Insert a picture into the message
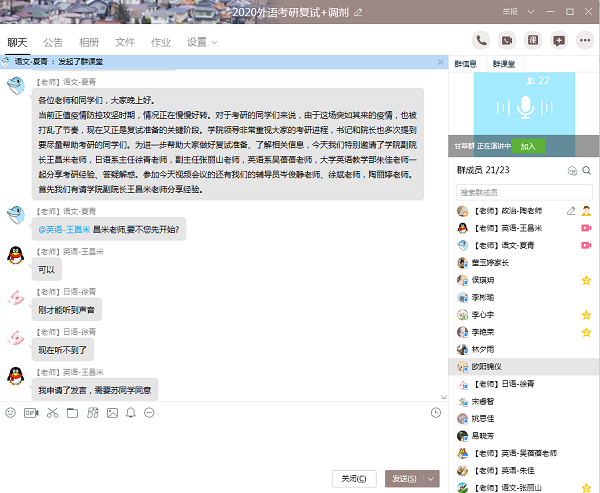600x493 pixels. 110,412
